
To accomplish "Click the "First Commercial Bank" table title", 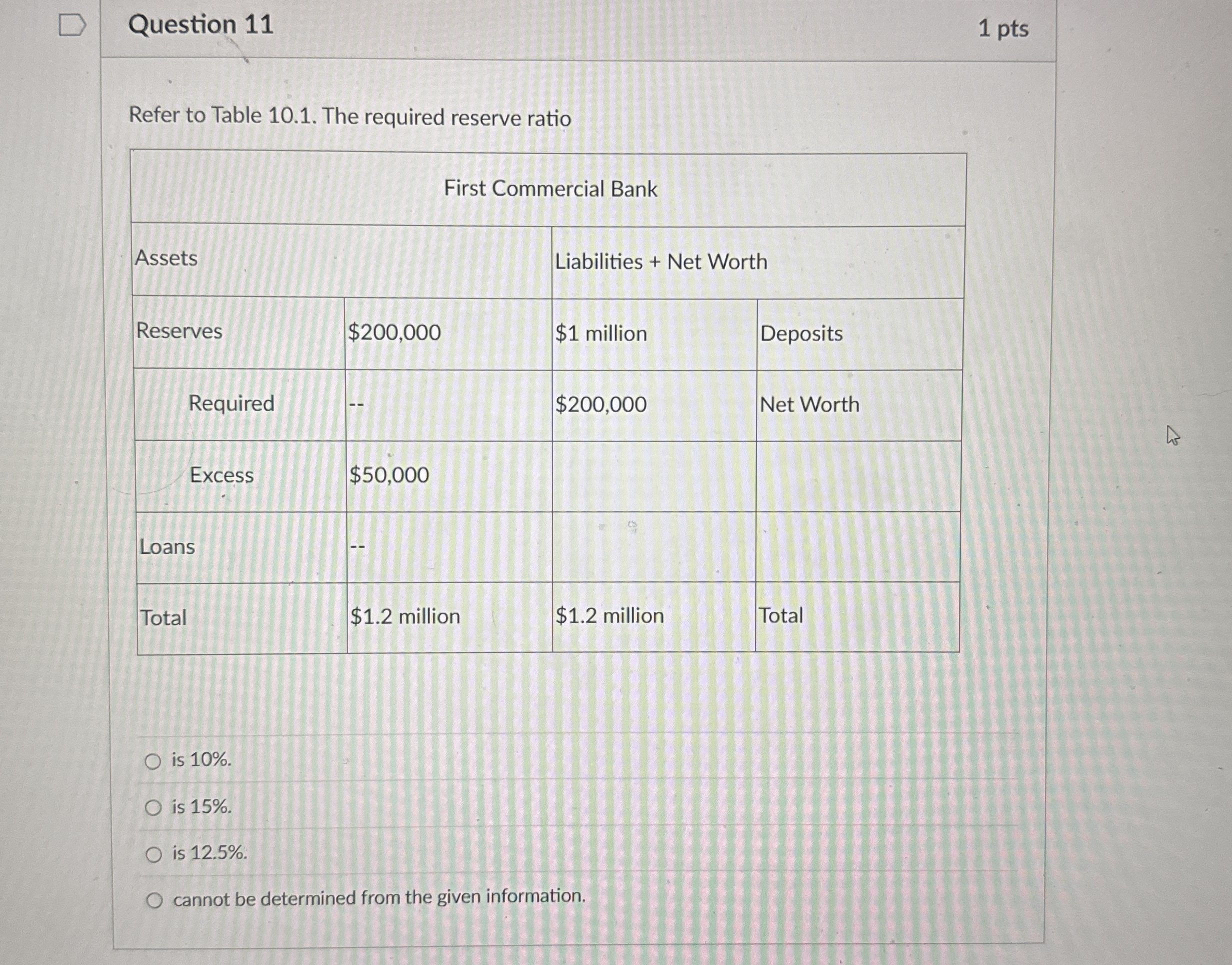I will 551,190.
